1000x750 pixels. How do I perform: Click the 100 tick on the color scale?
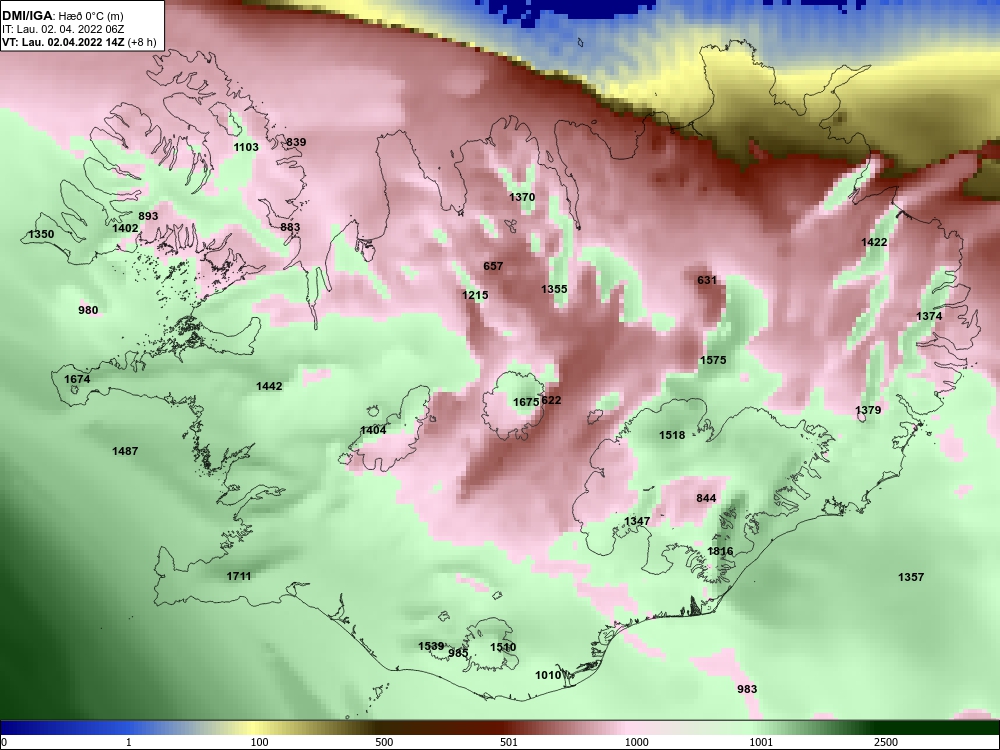click(x=259, y=742)
